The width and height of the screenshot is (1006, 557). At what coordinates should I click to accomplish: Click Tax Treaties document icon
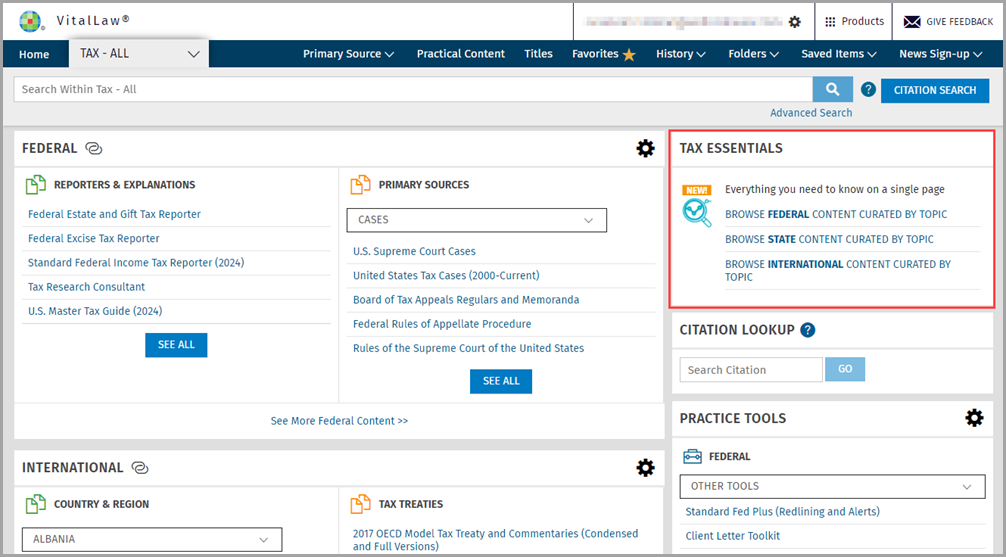click(x=361, y=504)
